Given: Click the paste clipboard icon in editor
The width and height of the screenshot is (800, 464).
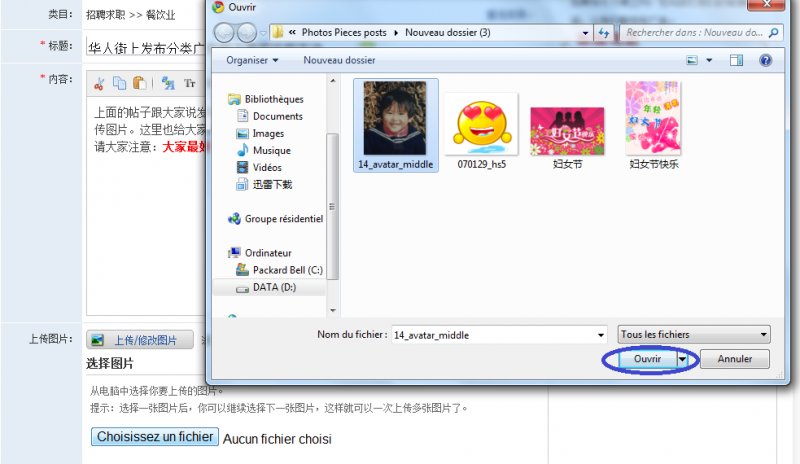Looking at the screenshot, I should click(139, 82).
